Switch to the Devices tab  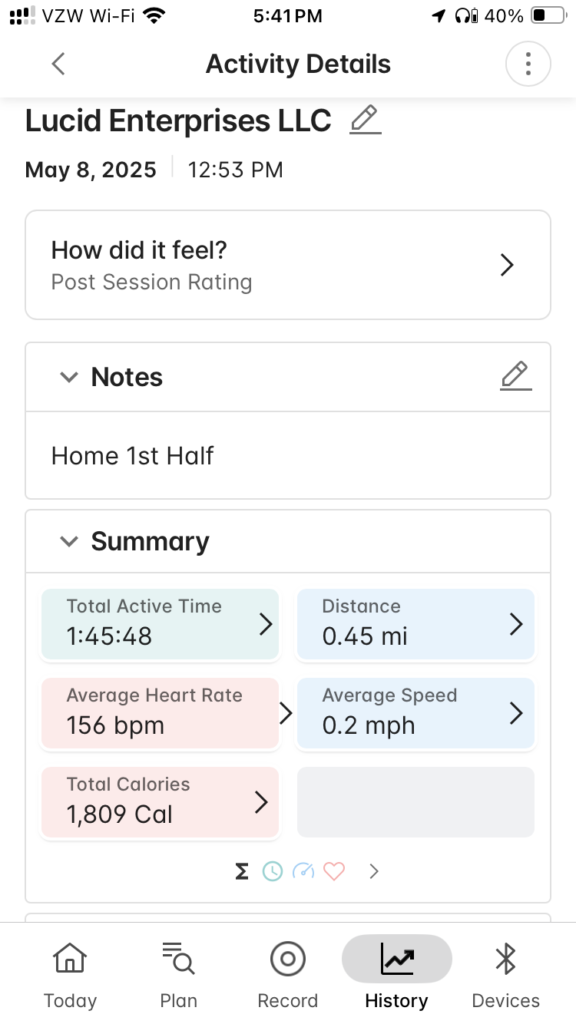tap(505, 975)
